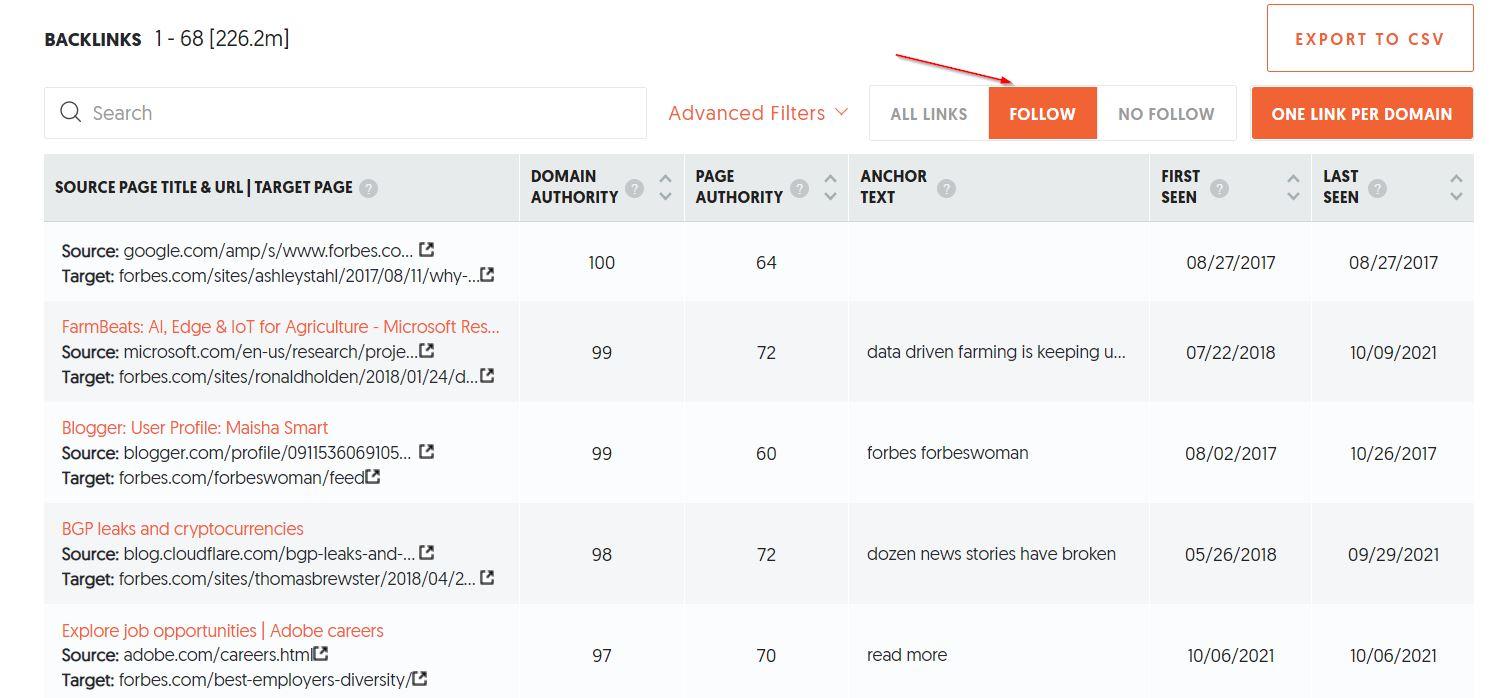Open external link for forbes.com/sites/thomasbrewster target
Screen dimensions: 1491x698
(x=487, y=578)
